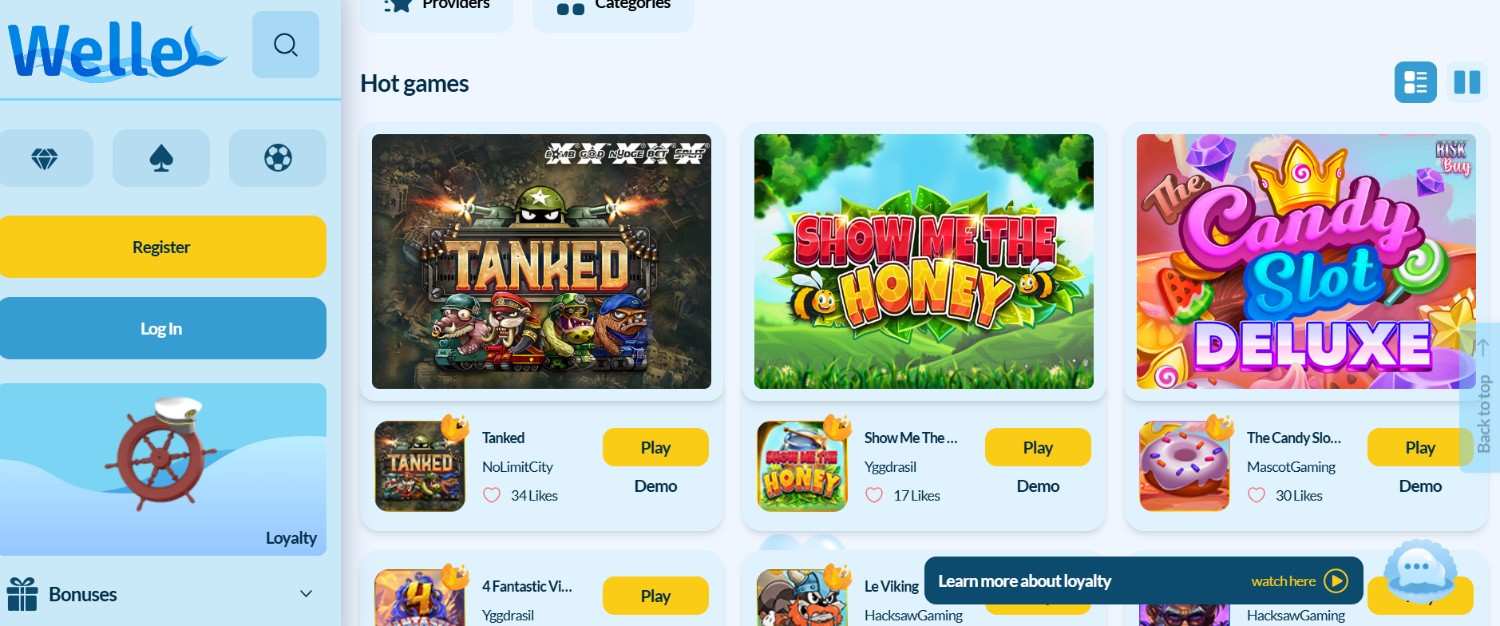Open the live chat bubble icon
The height and width of the screenshot is (626, 1500).
click(x=1419, y=570)
